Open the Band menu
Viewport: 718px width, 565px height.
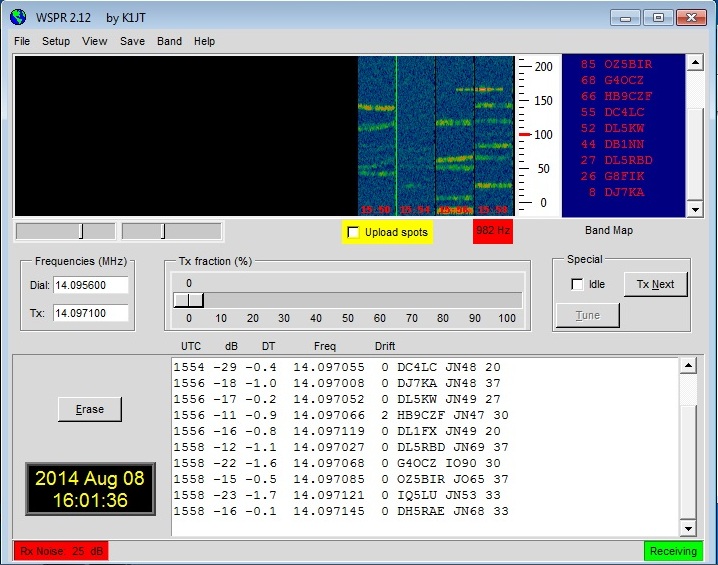pyautogui.click(x=169, y=41)
